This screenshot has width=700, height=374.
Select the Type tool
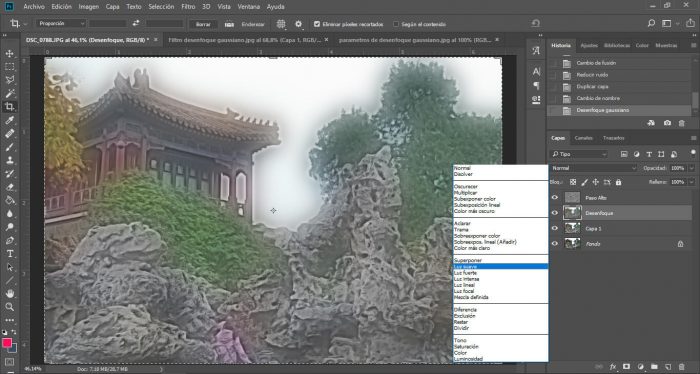9,253
